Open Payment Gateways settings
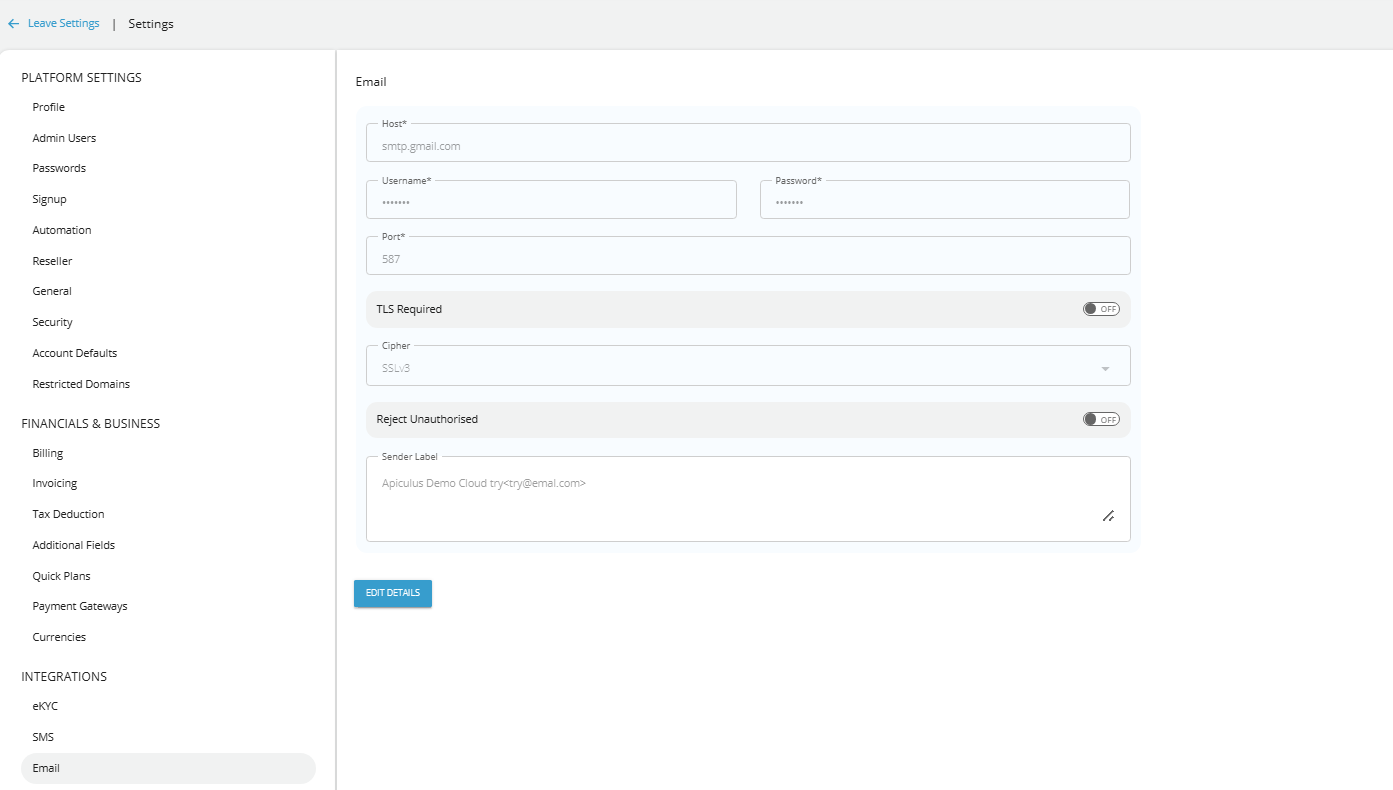 (x=80, y=605)
